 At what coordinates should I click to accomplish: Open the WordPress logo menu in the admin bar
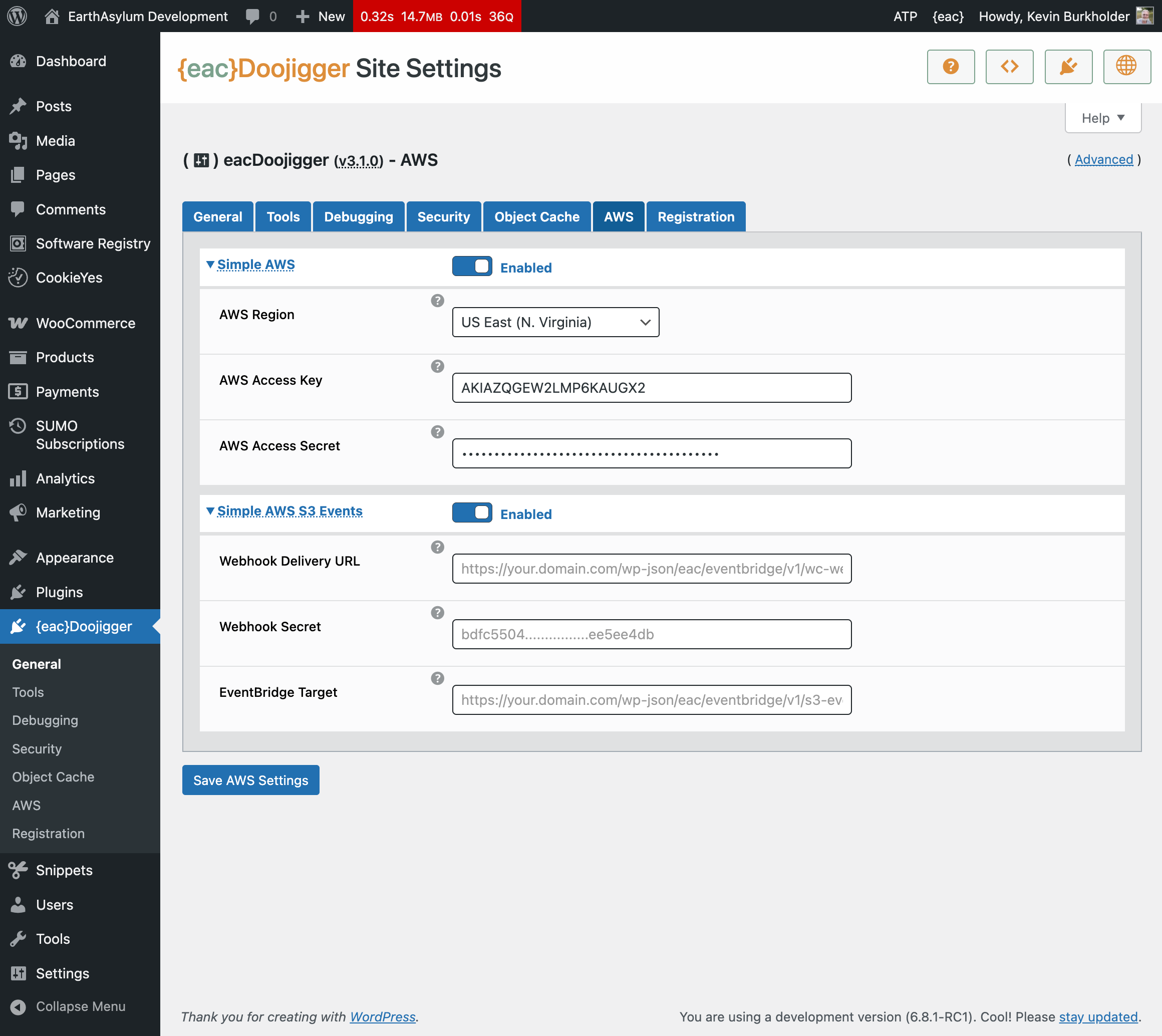point(17,16)
